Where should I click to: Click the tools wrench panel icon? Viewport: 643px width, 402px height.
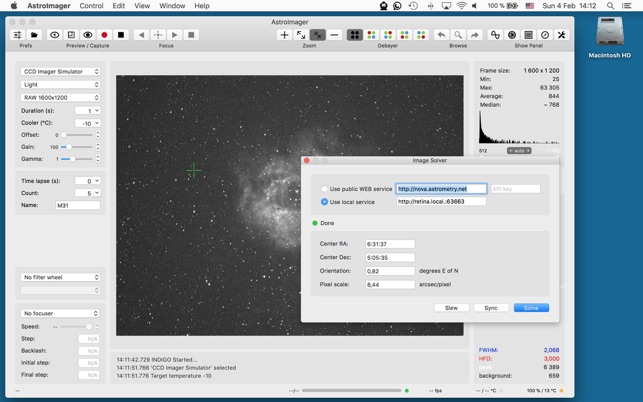[x=561, y=35]
